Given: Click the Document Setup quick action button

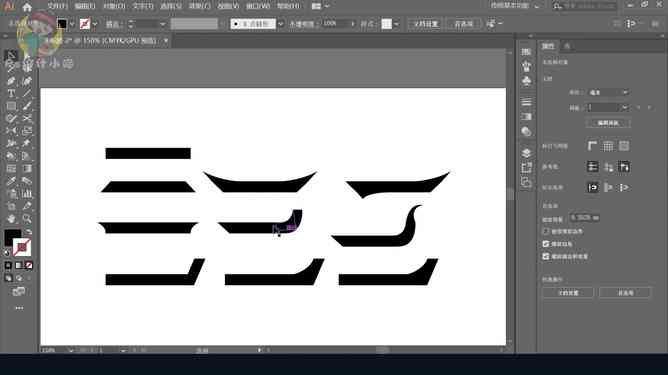Looking at the screenshot, I should click(568, 293).
